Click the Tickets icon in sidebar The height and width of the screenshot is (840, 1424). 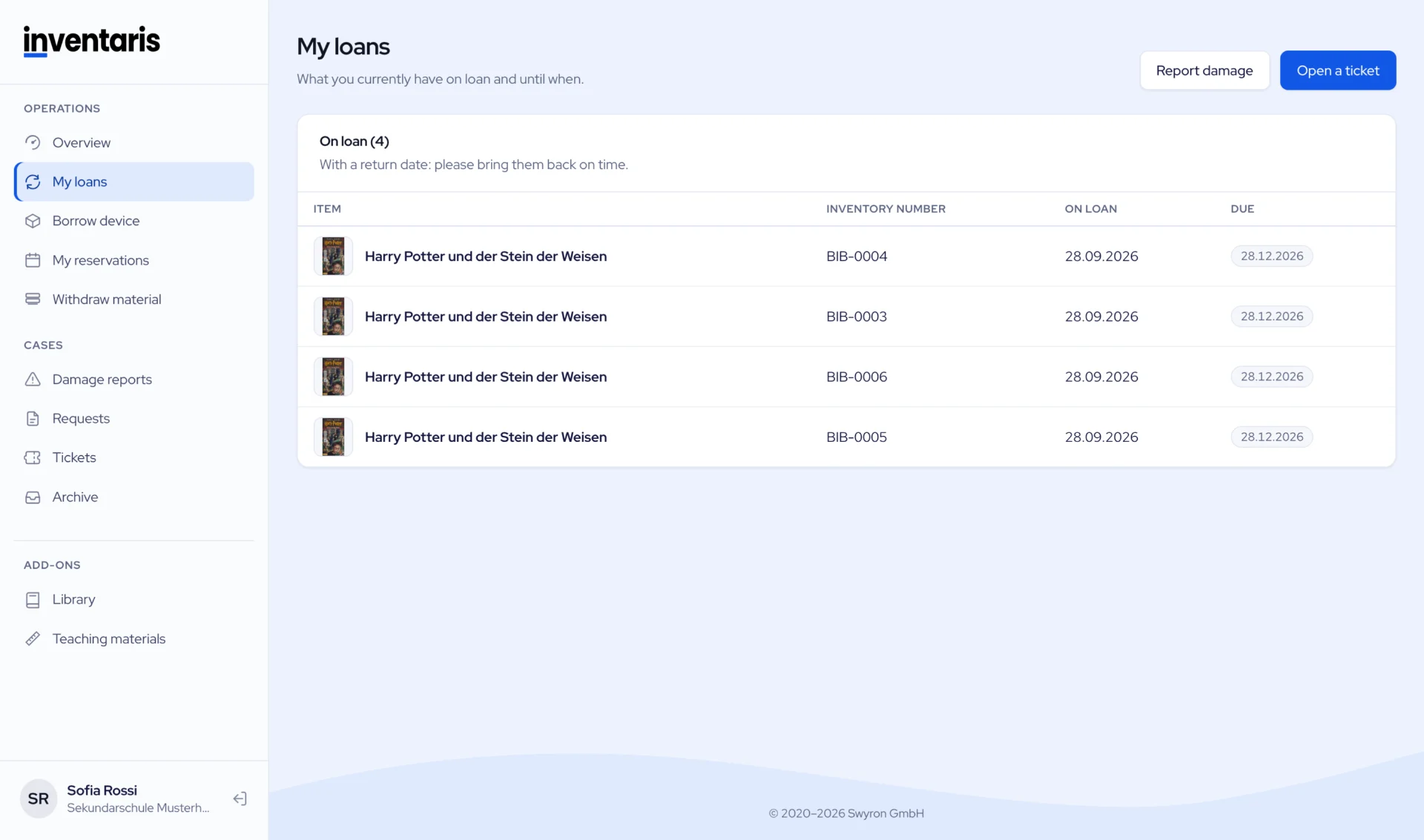point(33,457)
